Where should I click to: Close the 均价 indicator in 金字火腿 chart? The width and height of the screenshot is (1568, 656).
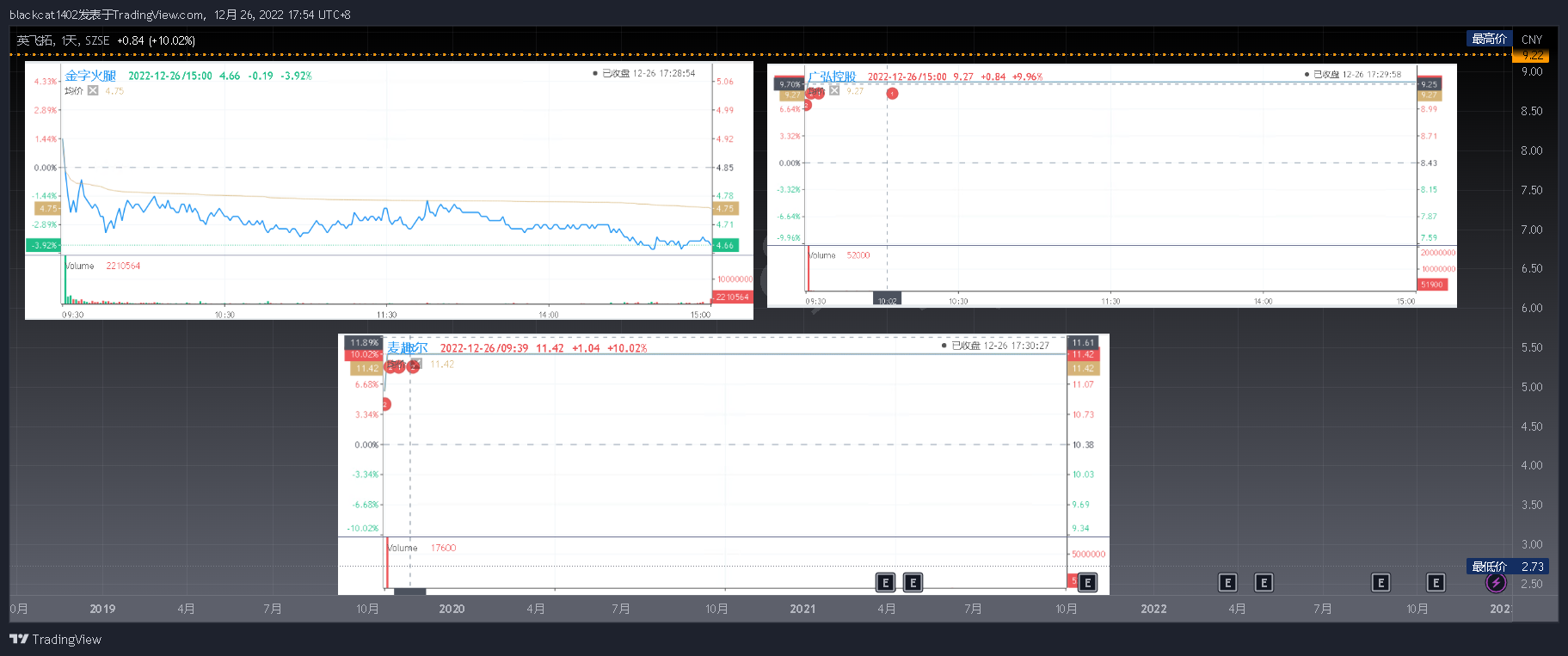point(93,90)
